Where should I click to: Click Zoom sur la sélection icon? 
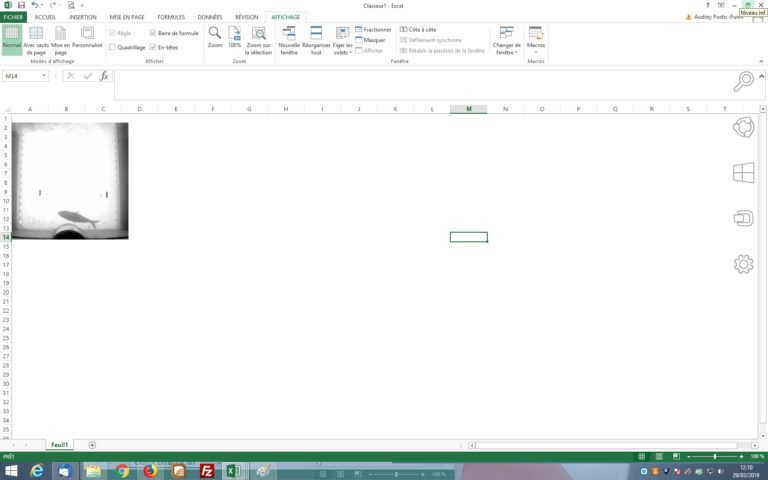pyautogui.click(x=258, y=34)
